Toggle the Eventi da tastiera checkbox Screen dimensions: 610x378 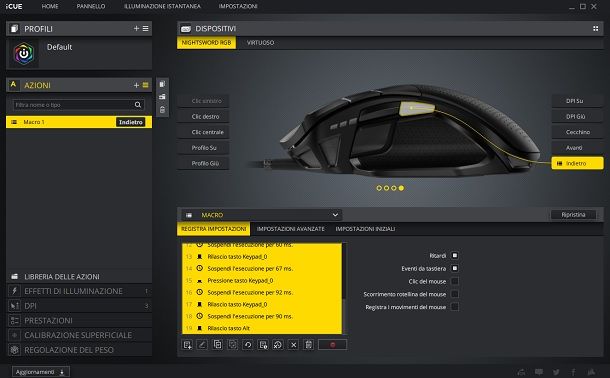click(x=454, y=268)
